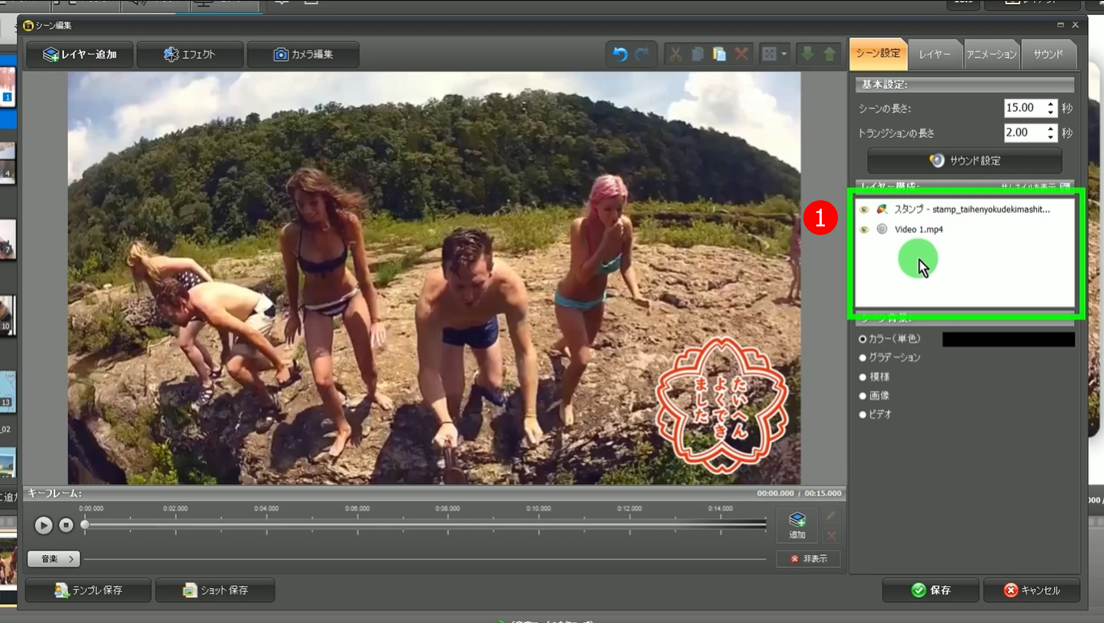Click the keyframe 追加 (add) icon

(797, 524)
